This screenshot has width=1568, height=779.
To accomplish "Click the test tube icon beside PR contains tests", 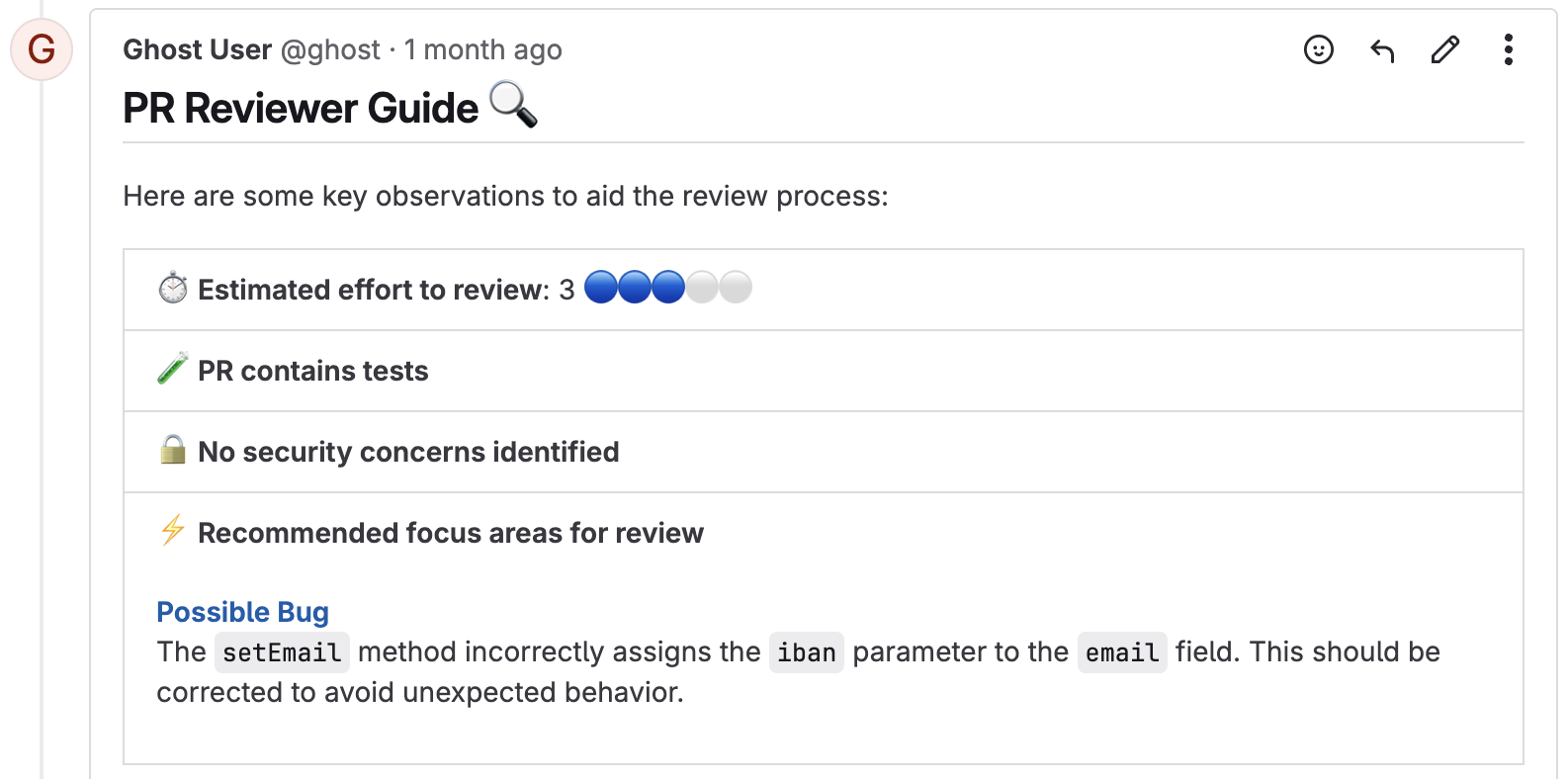I will pyautogui.click(x=173, y=369).
